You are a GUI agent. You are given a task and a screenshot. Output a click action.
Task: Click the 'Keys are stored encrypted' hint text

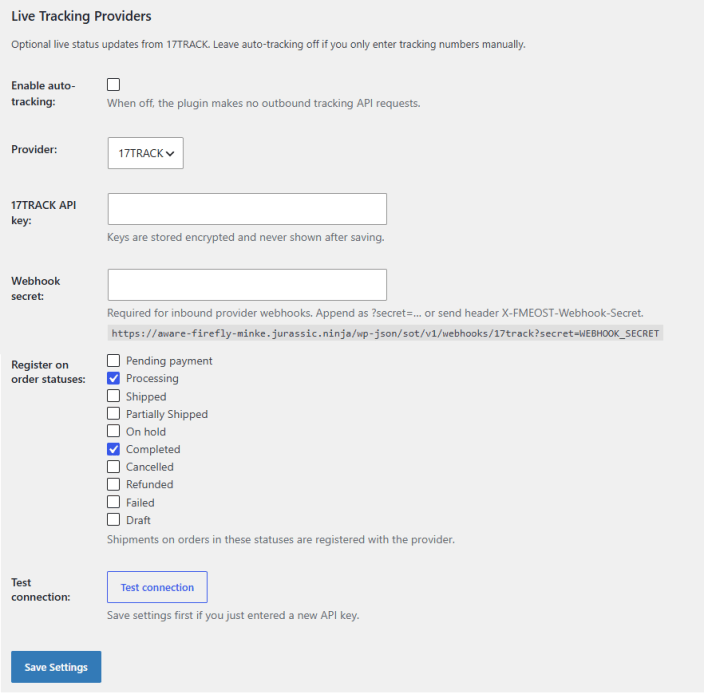tap(246, 237)
